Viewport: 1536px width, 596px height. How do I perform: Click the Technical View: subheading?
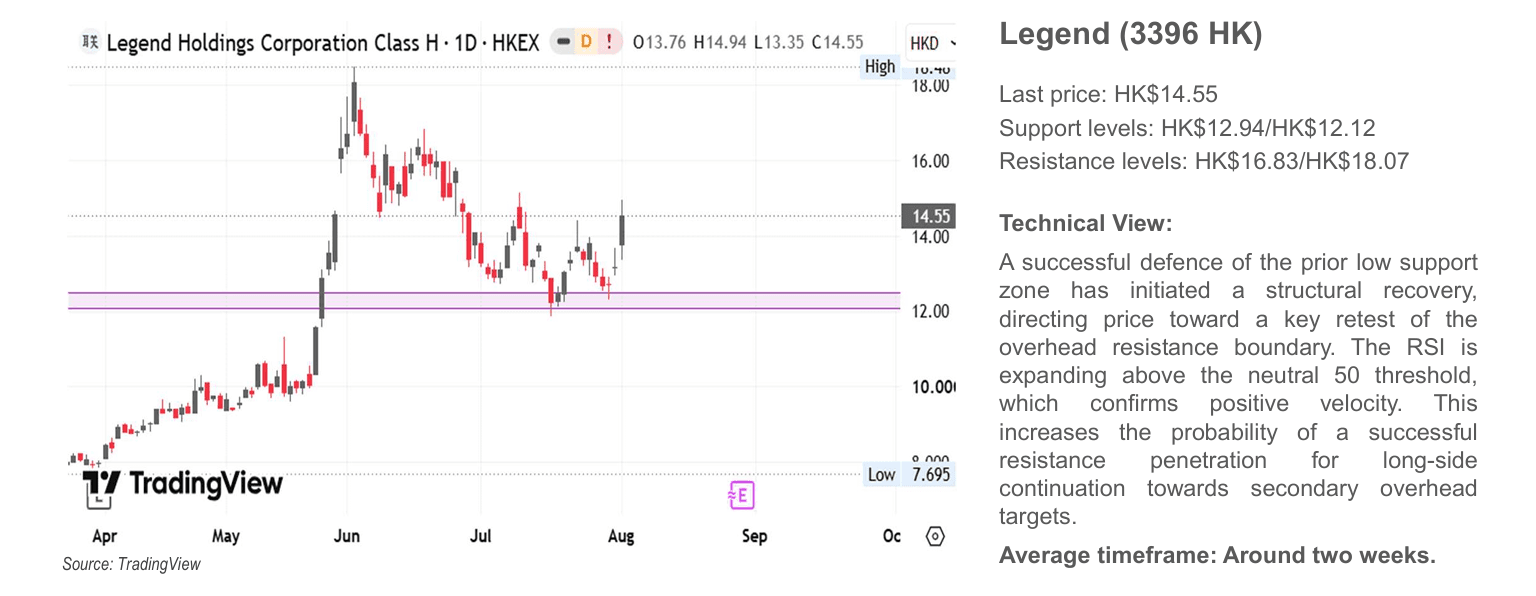pyautogui.click(x=1085, y=224)
